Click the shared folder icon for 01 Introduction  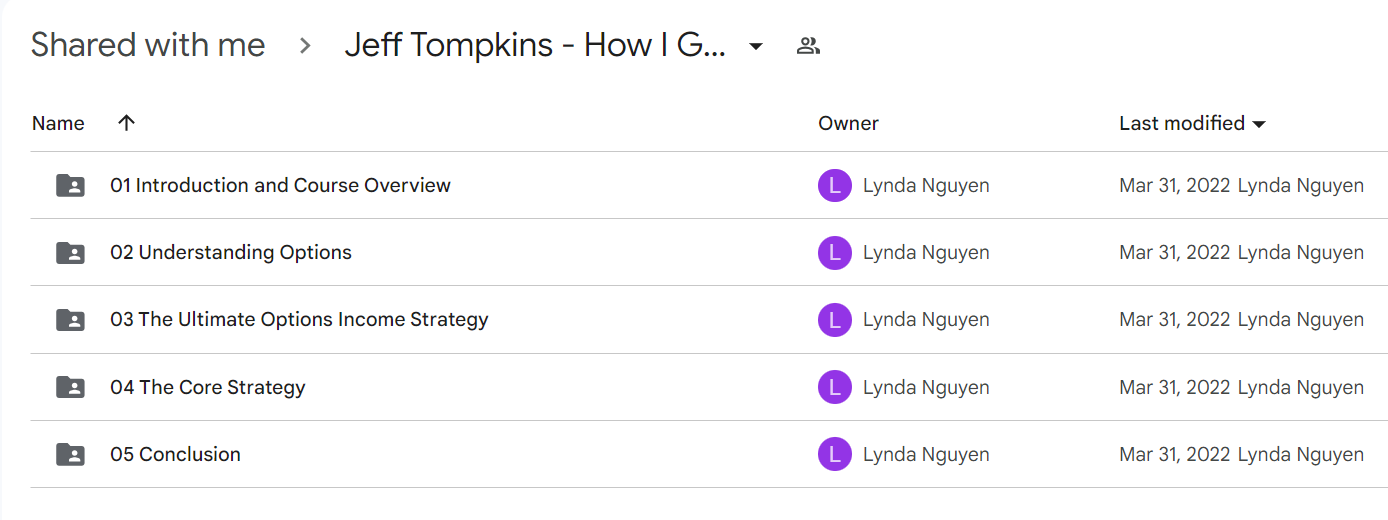point(70,186)
